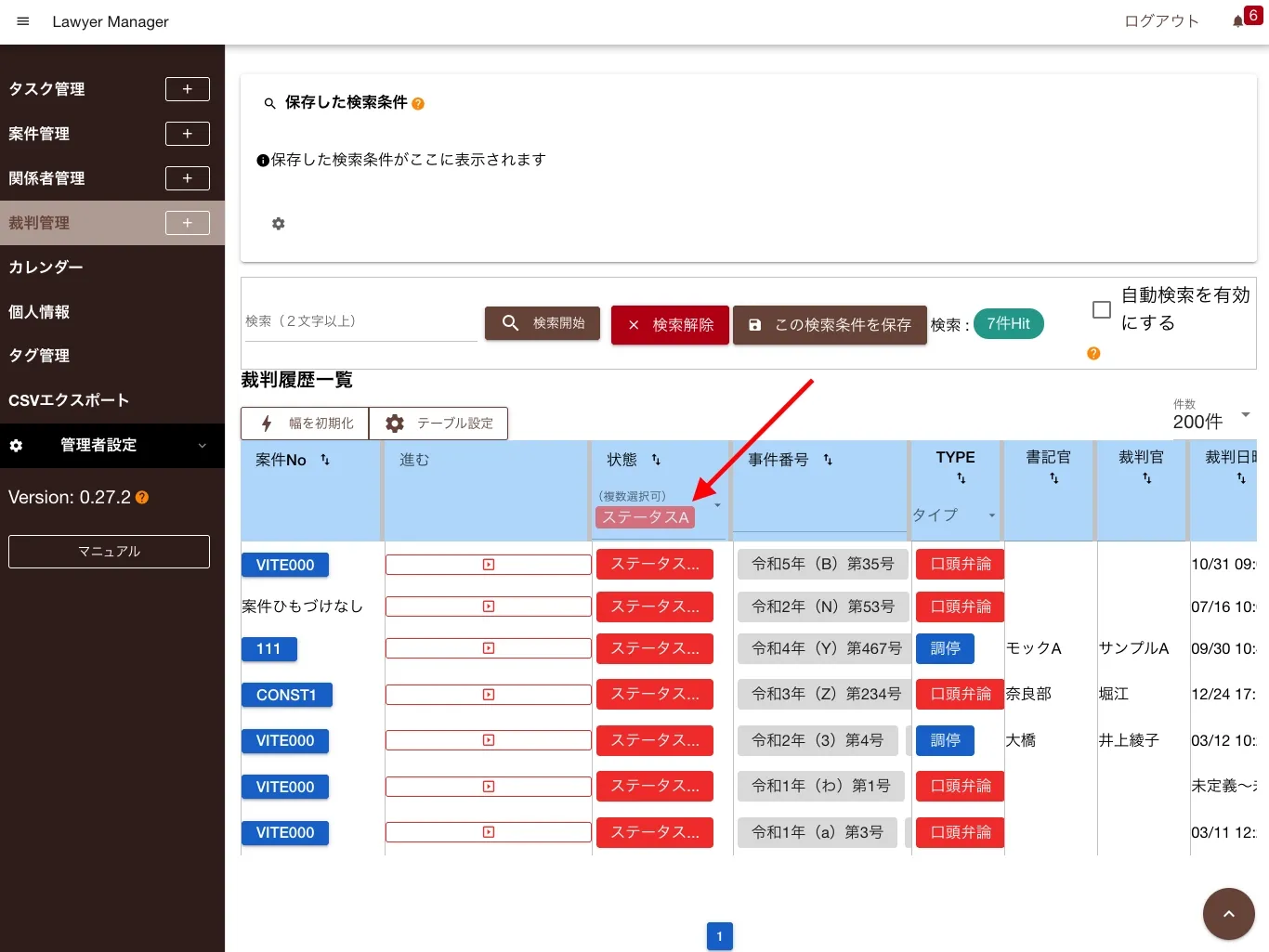
Task: Open case tag 111
Action: 269,648
